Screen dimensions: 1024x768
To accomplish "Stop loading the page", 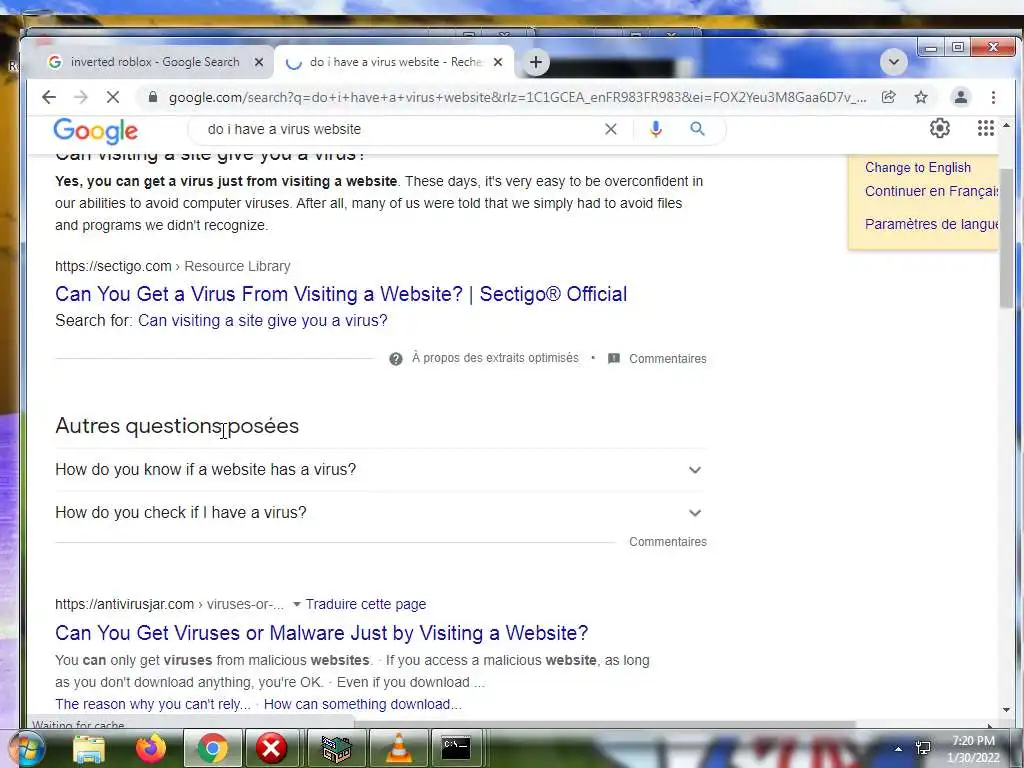I will click(x=113, y=97).
